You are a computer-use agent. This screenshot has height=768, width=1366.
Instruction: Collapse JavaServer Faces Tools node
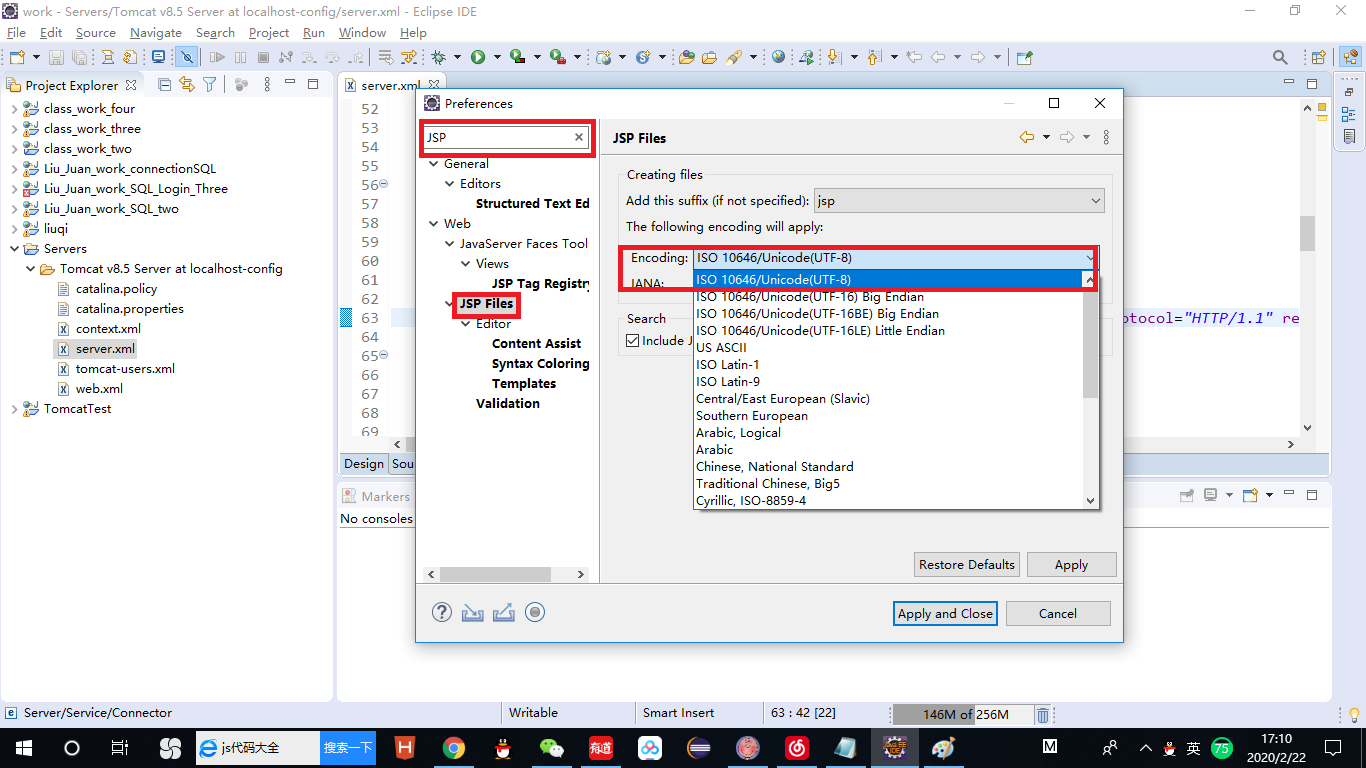(450, 244)
